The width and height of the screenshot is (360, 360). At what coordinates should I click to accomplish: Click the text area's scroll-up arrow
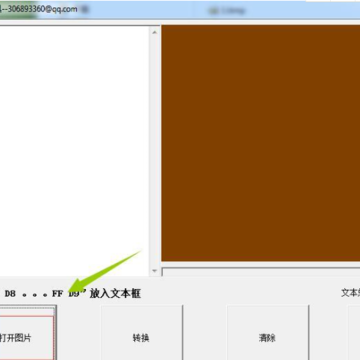point(154,32)
